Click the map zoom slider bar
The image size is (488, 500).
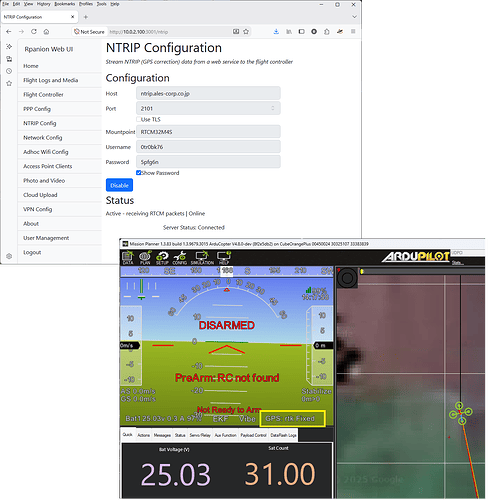[422, 272]
